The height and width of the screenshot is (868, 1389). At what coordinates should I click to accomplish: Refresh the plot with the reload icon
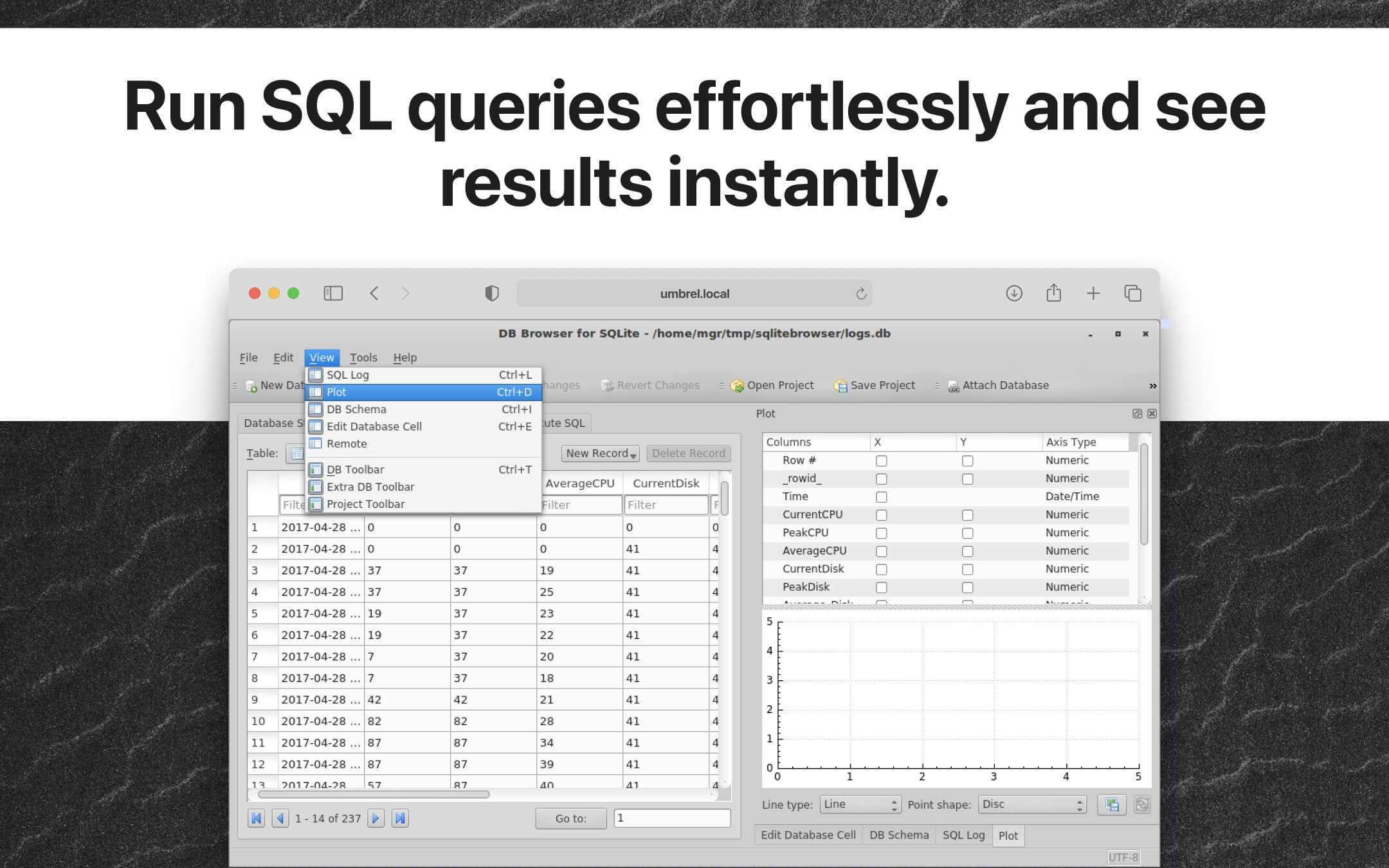tap(1143, 804)
